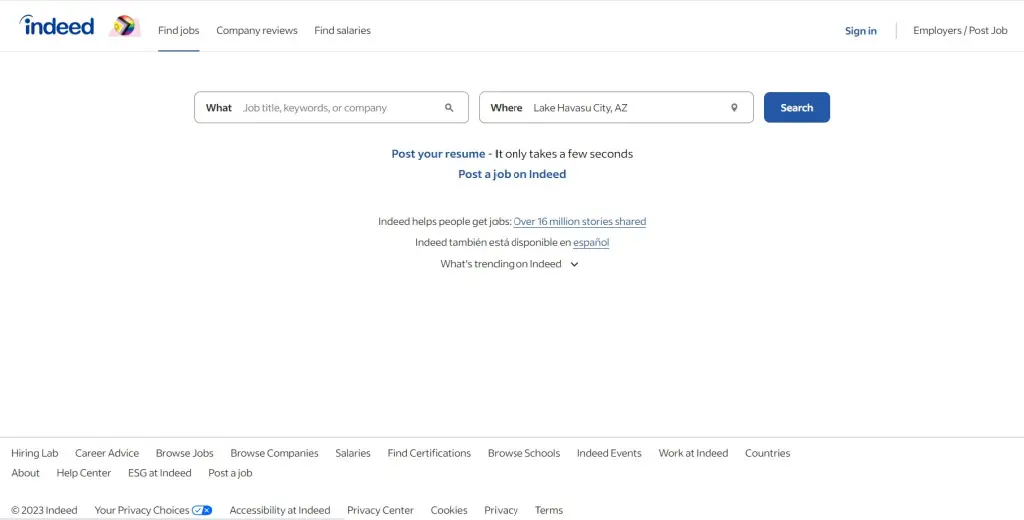The height and width of the screenshot is (520, 1024).
Task: Open About footer link
Action: 25,473
